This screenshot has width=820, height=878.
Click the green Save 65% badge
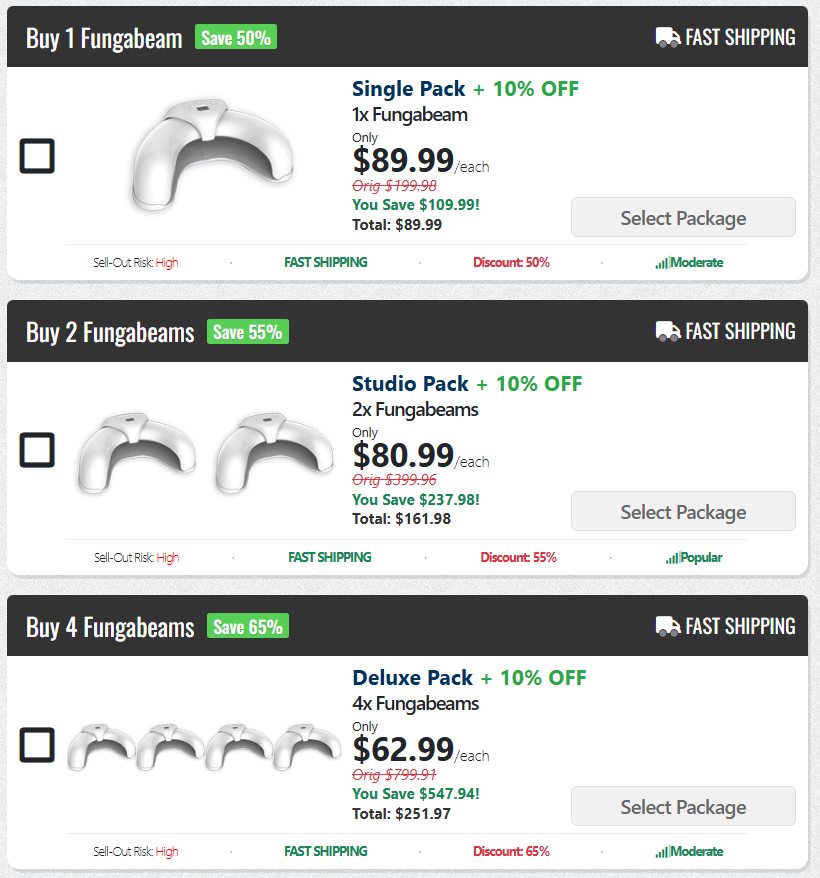247,627
